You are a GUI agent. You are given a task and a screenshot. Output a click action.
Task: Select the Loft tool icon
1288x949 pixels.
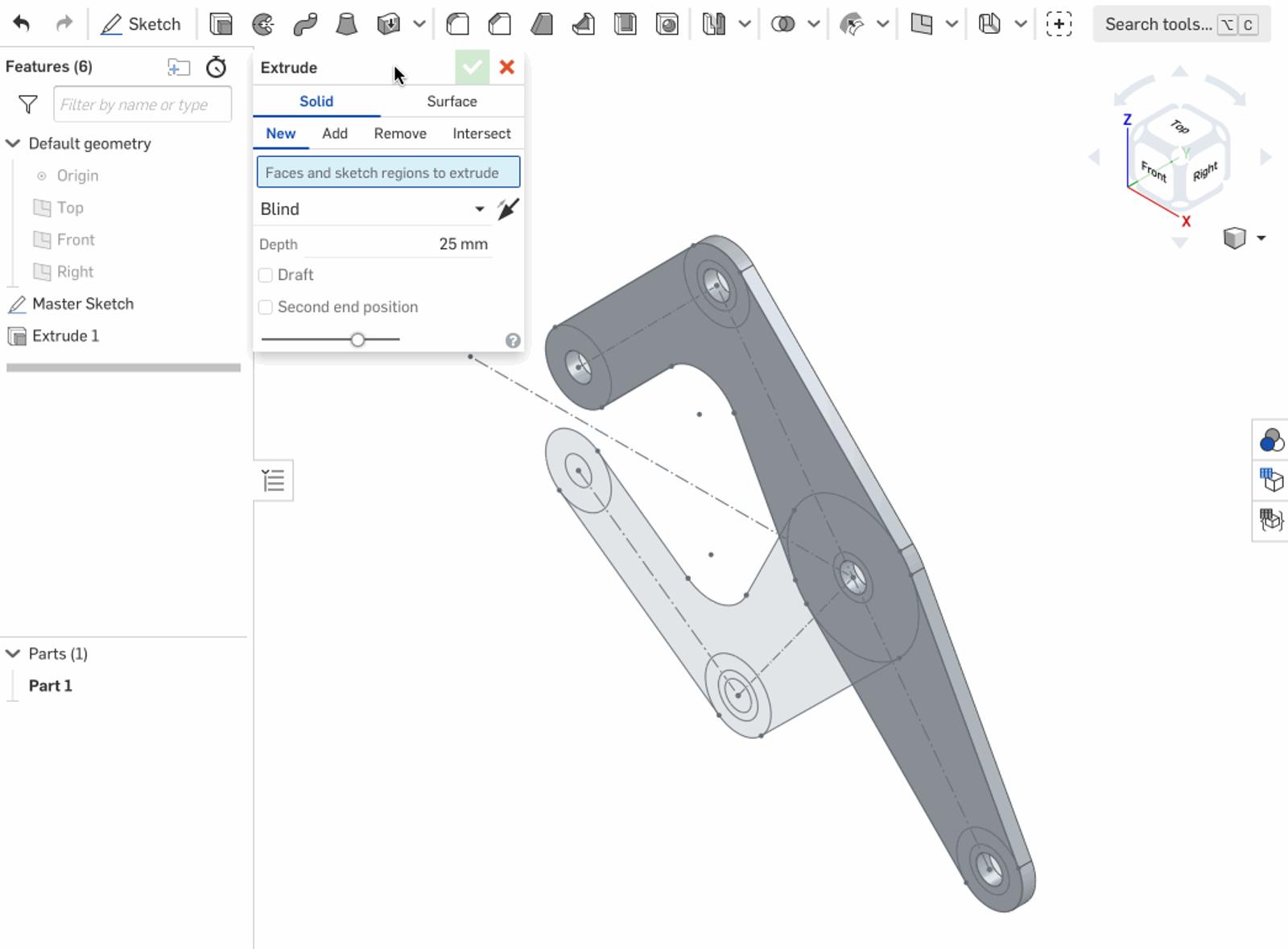[346, 24]
